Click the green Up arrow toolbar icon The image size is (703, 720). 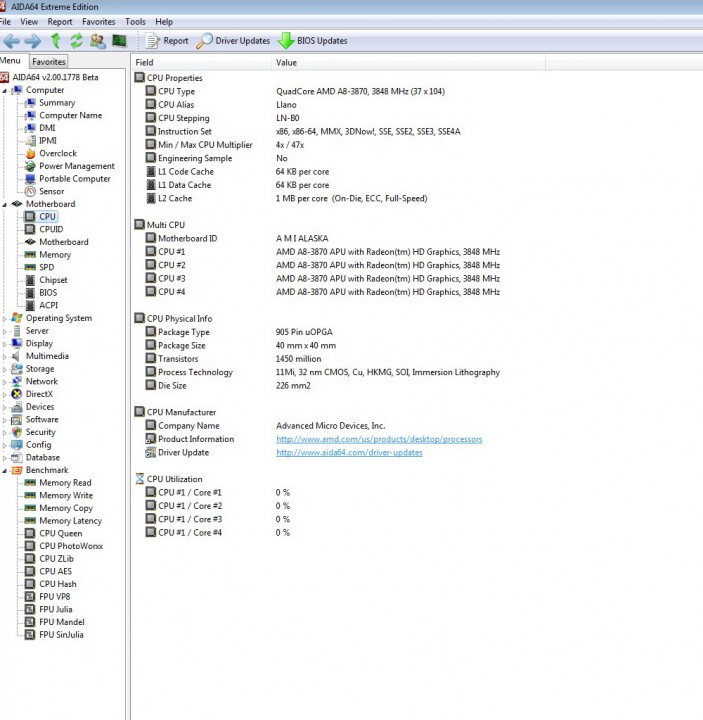[x=56, y=41]
